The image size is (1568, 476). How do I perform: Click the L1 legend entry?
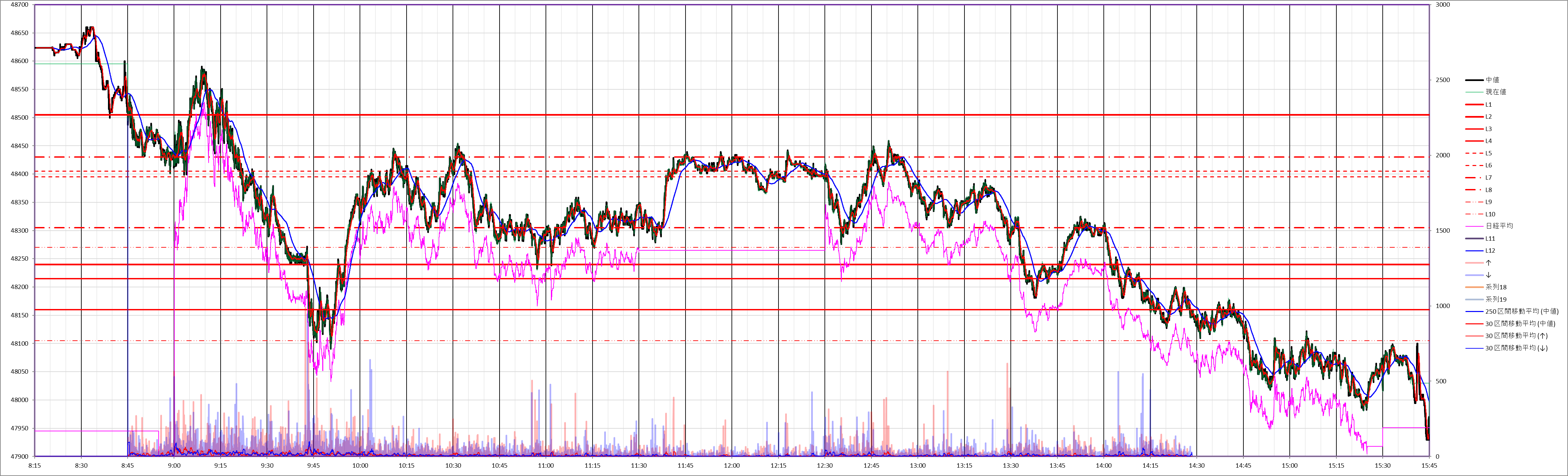pyautogui.click(x=1488, y=105)
